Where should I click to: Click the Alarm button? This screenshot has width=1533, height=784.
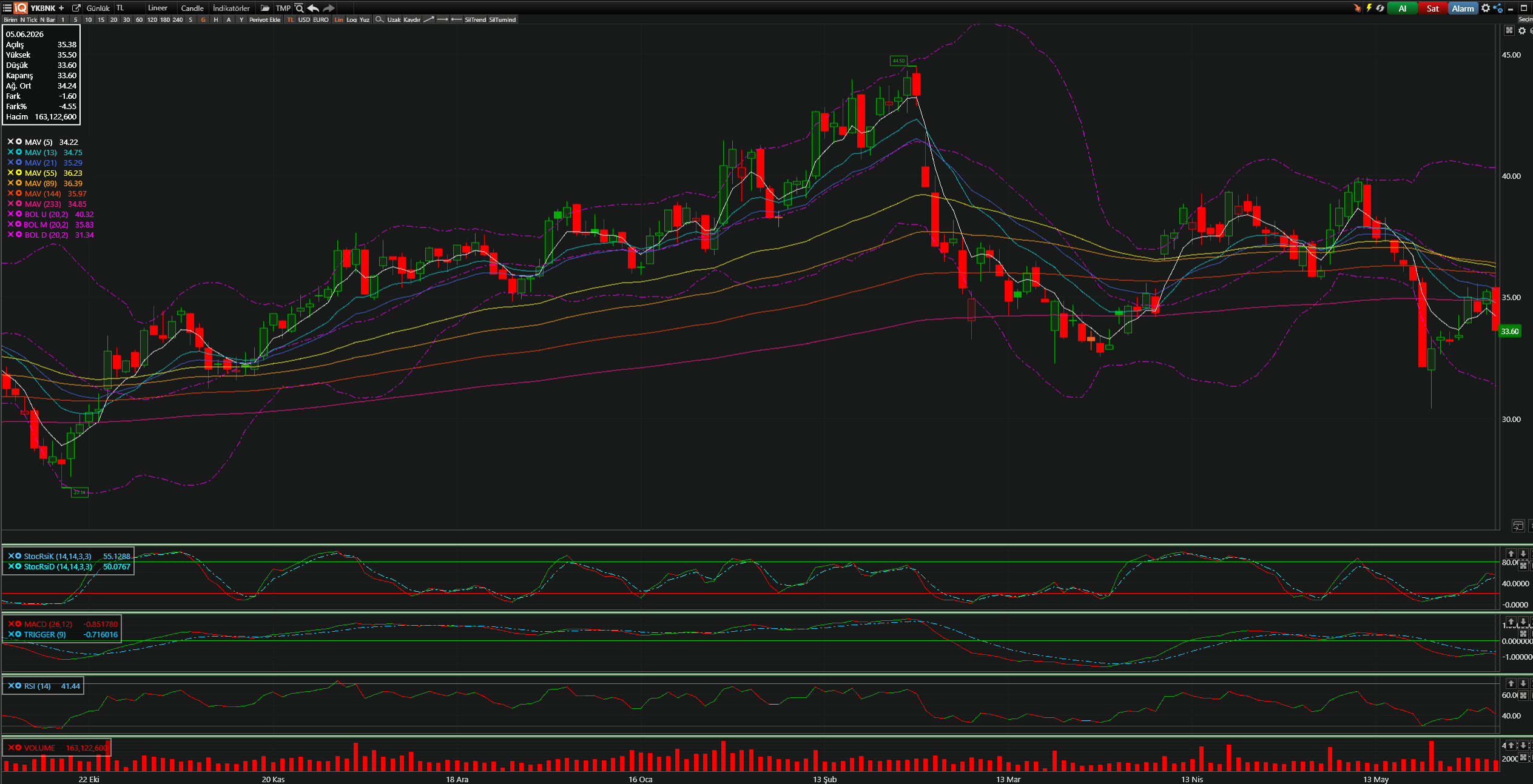tap(1463, 8)
